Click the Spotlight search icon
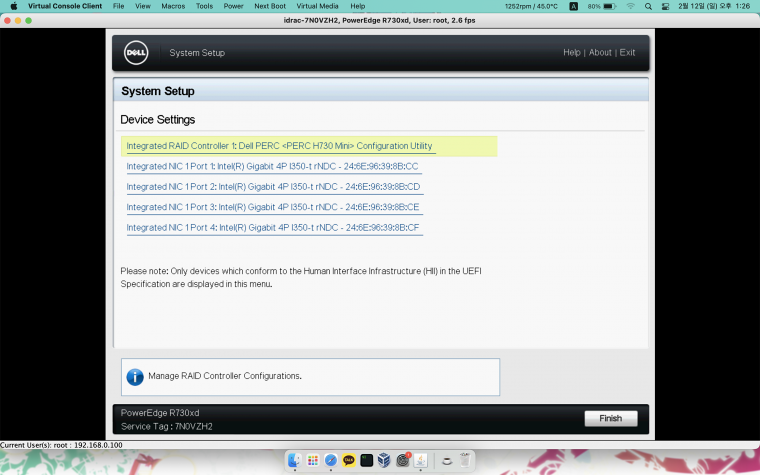This screenshot has width=760, height=475. click(x=648, y=6)
